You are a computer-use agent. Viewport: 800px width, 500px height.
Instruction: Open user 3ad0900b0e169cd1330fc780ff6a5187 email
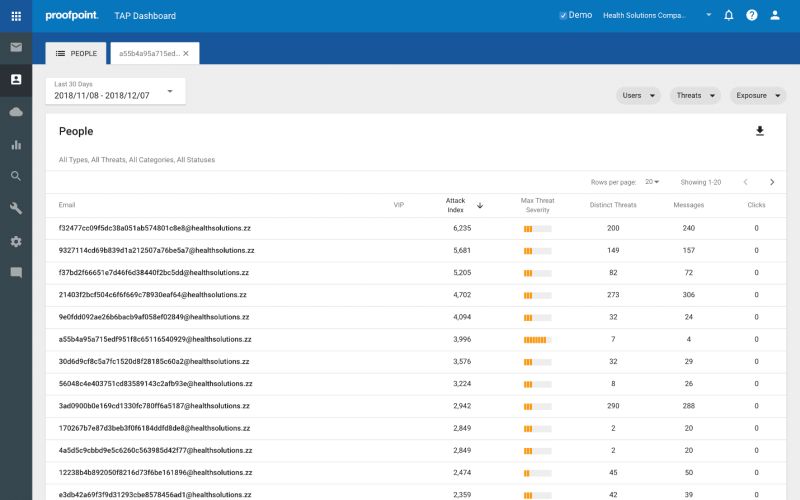point(154,406)
